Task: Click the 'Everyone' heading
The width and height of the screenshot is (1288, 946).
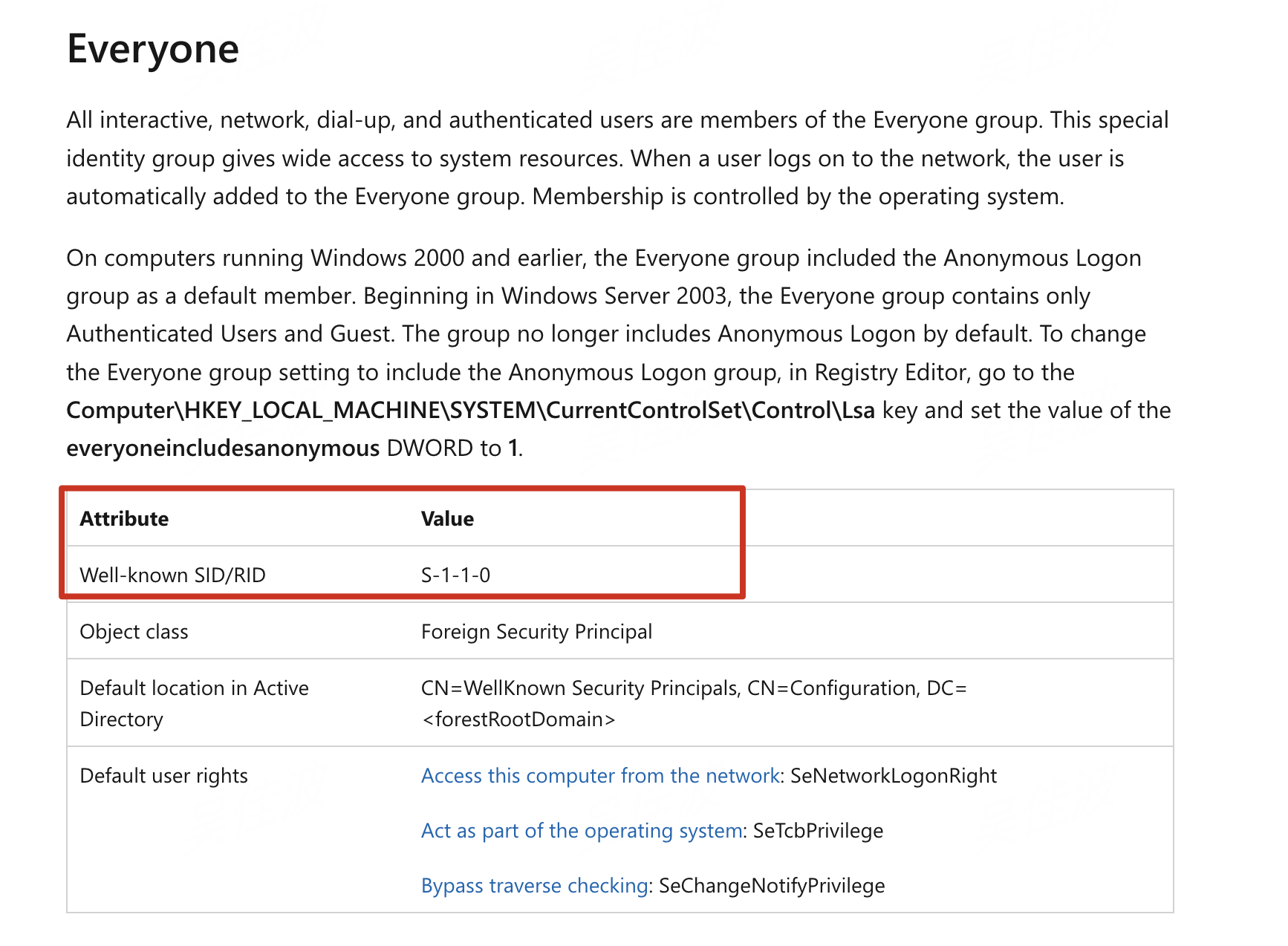Action: coord(153,49)
